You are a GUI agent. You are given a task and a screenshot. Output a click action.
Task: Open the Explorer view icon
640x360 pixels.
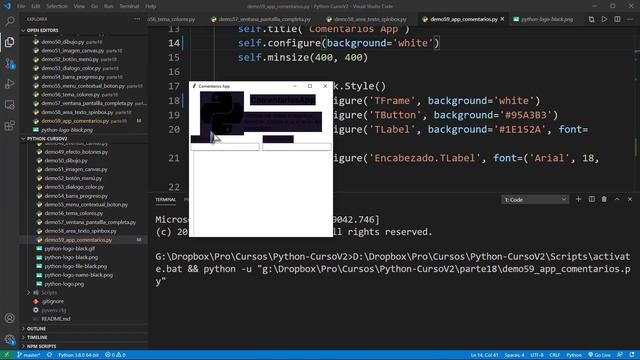(9, 42)
